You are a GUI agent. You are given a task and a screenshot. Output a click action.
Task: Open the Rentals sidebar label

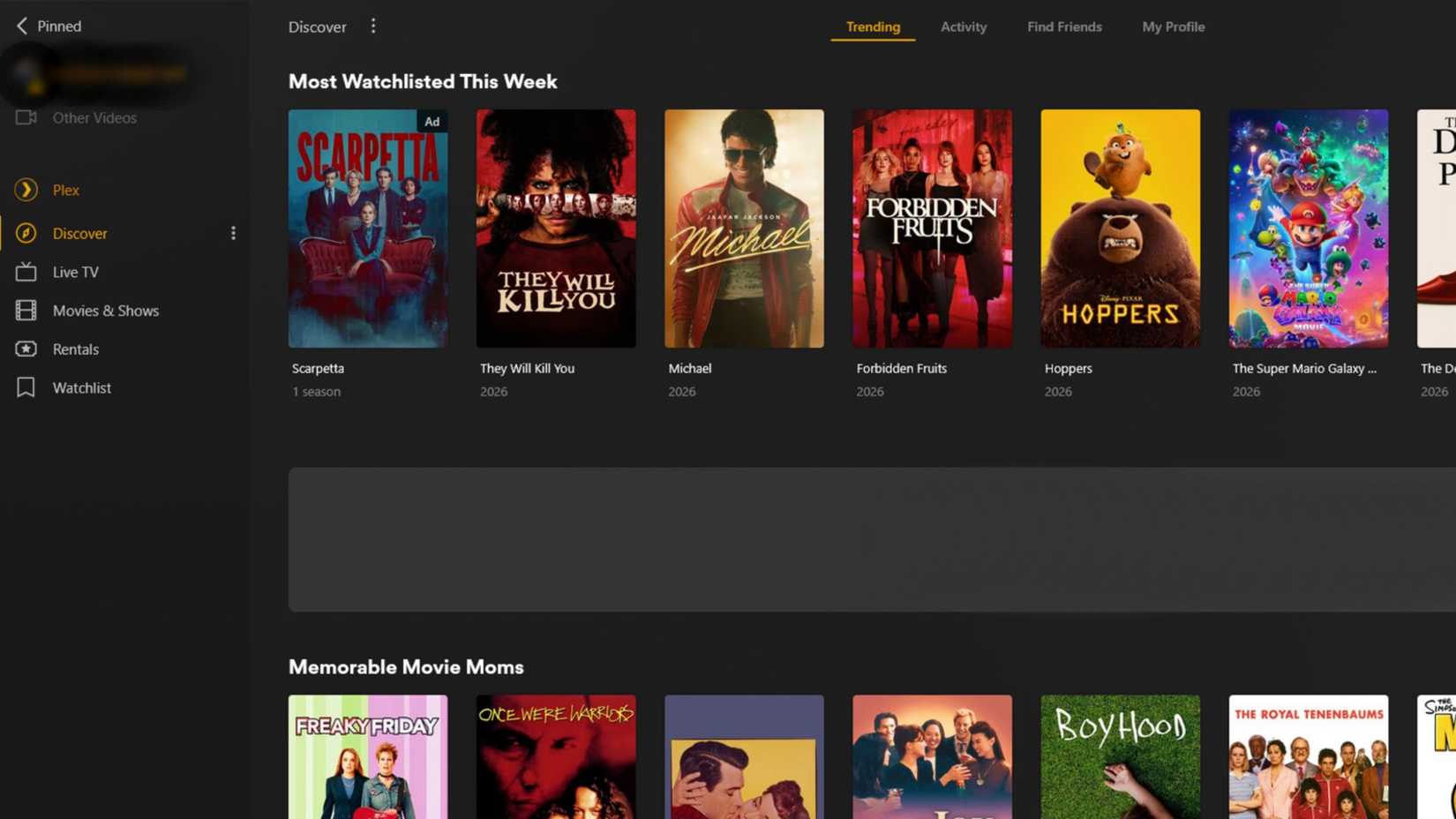76,349
